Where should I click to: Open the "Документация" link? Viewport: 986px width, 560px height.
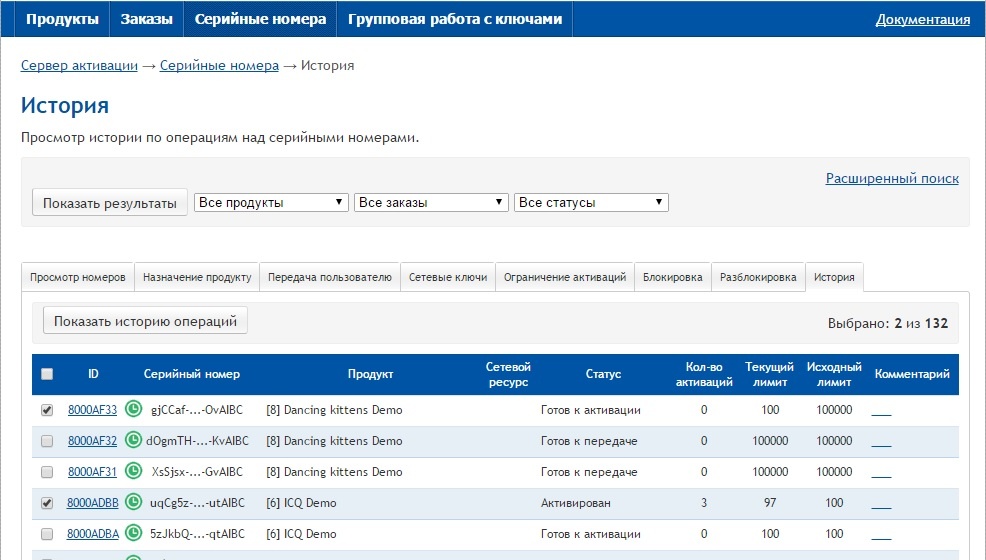(x=922, y=19)
